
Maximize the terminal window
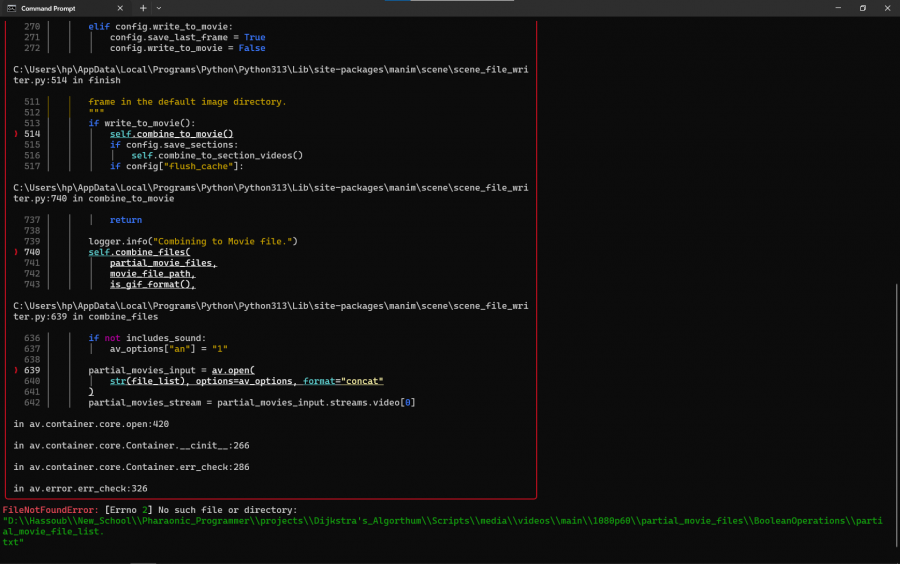pyautogui.click(x=862, y=8)
